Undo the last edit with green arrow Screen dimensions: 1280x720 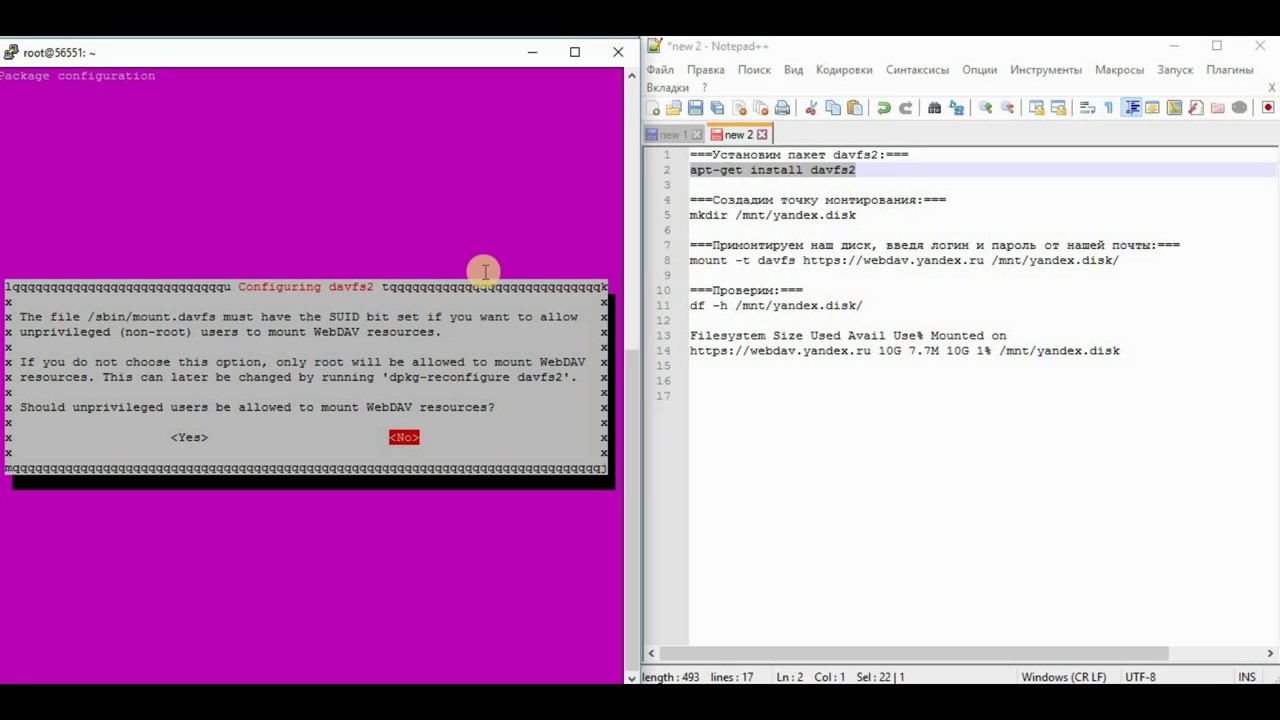pyautogui.click(x=884, y=108)
